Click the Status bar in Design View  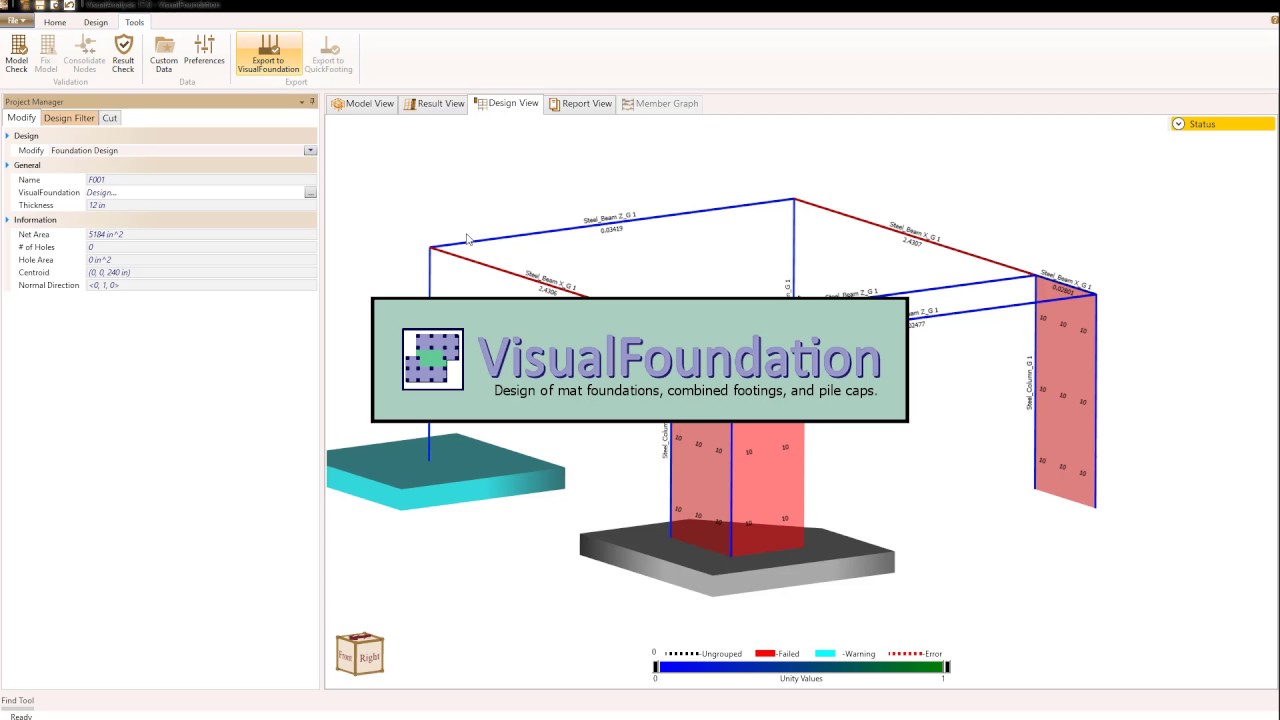pos(1223,124)
